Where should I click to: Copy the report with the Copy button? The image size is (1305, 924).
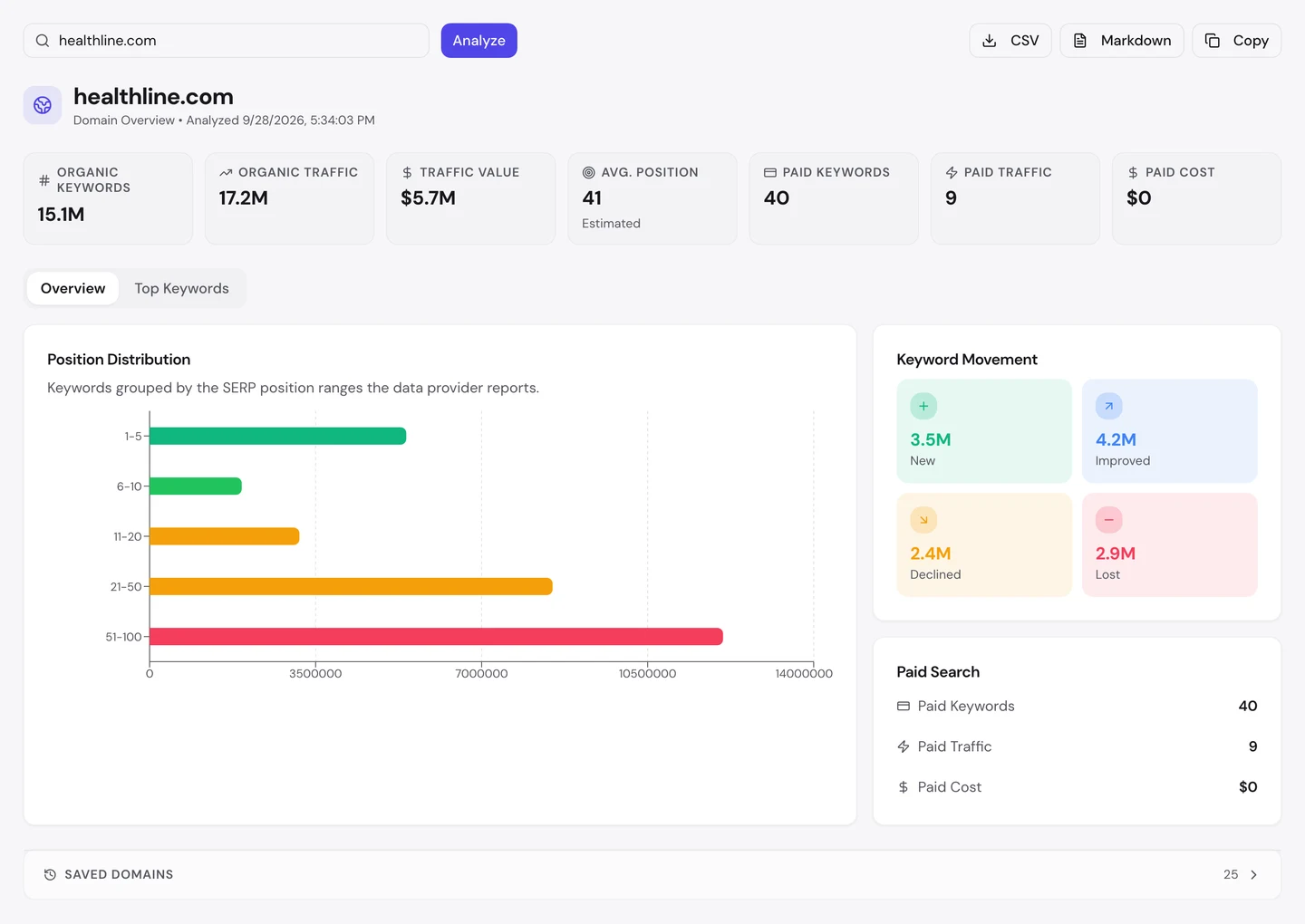pyautogui.click(x=1236, y=41)
